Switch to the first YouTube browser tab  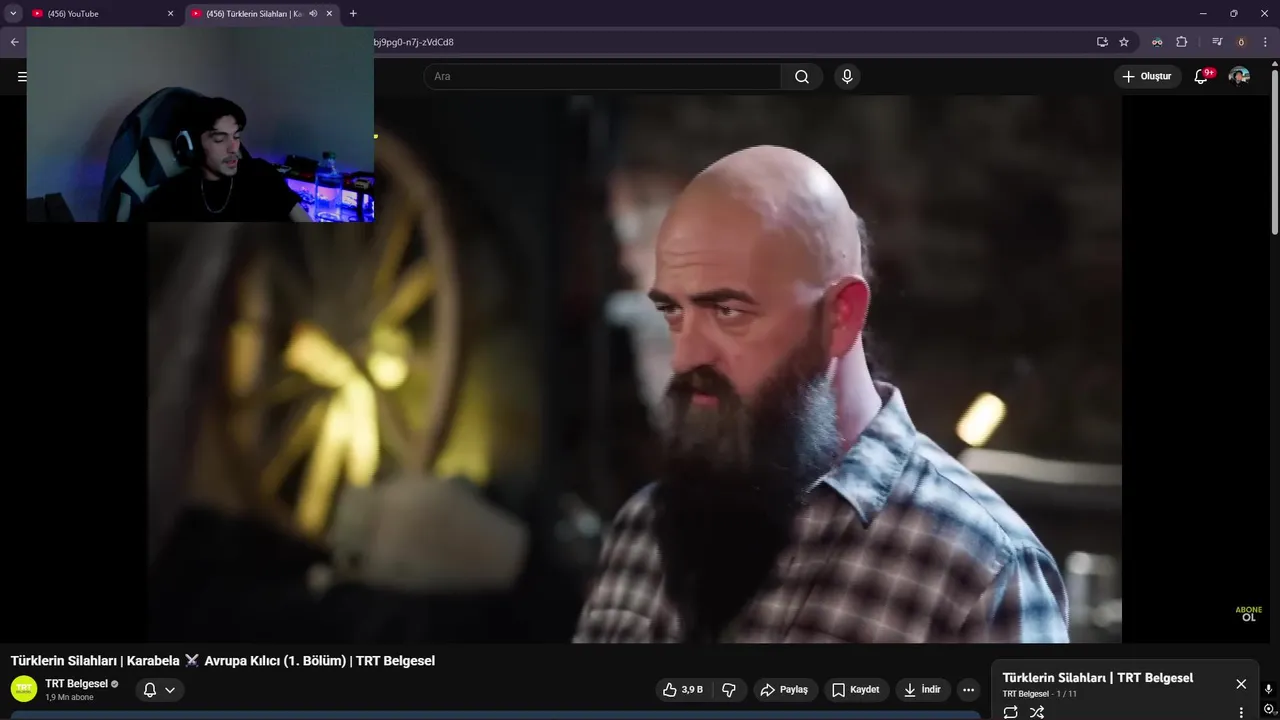click(103, 14)
